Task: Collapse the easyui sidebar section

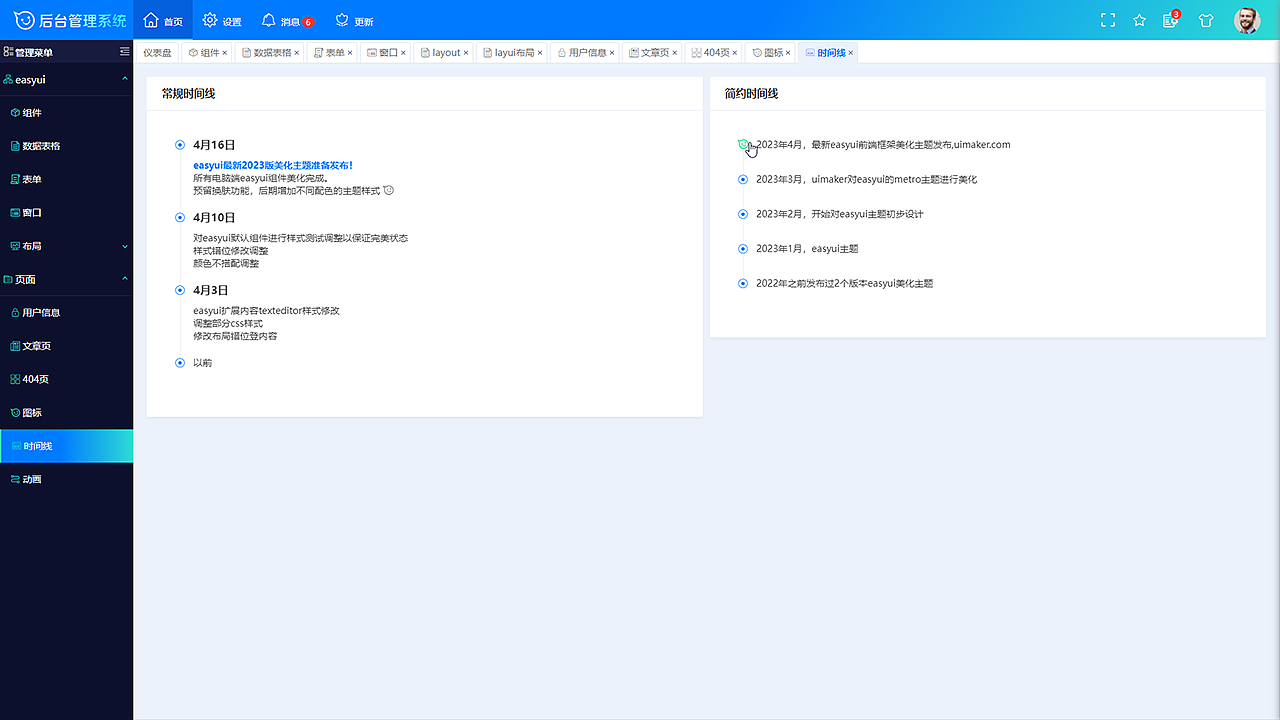Action: [66, 79]
